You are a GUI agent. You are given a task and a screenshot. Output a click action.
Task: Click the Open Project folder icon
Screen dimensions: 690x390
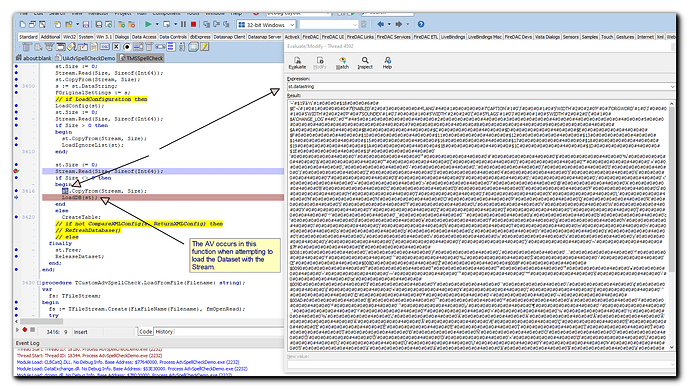(x=69, y=24)
